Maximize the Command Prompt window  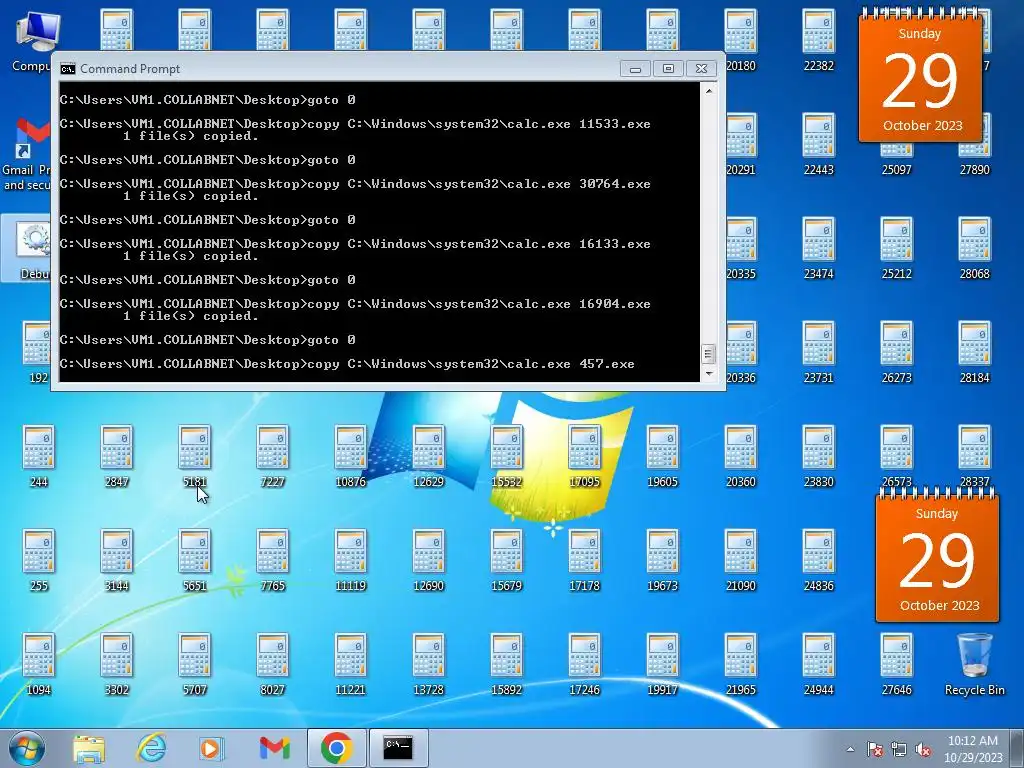668,69
